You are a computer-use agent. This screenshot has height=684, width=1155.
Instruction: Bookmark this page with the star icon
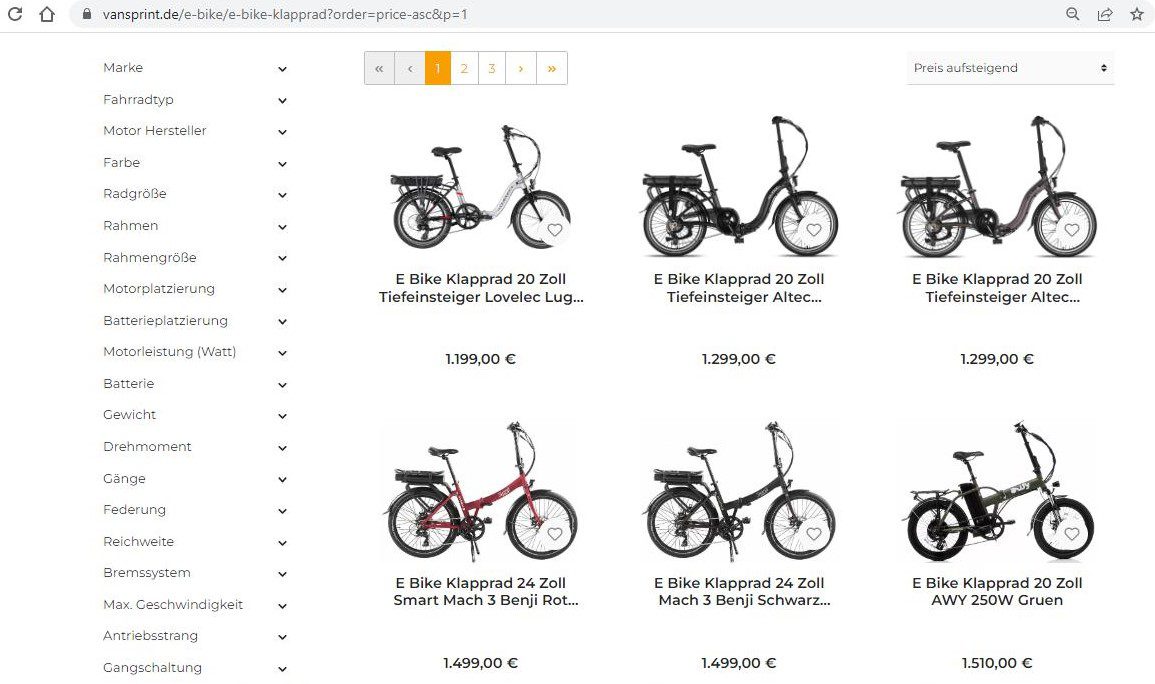[x=1137, y=14]
